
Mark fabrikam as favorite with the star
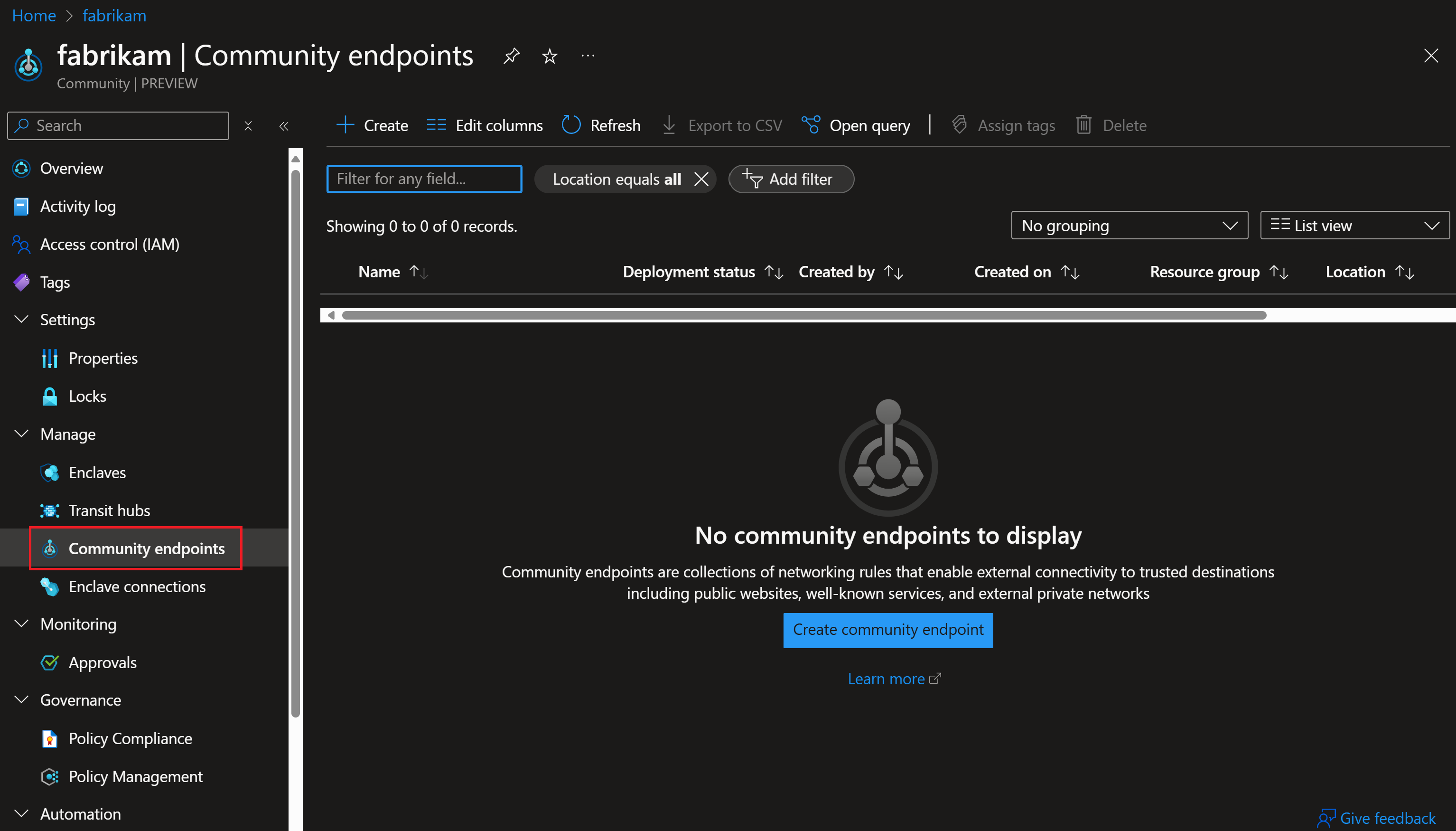549,56
